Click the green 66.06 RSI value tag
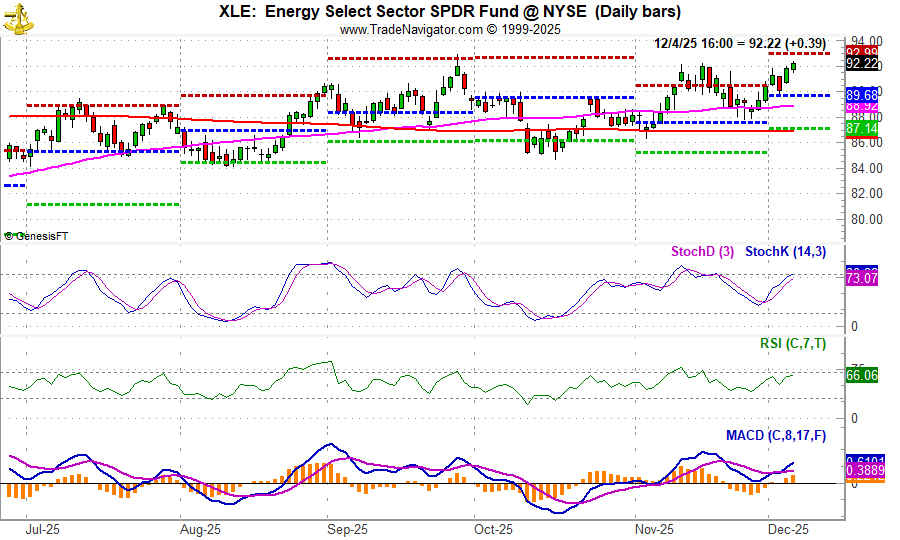This screenshot has height=540, width=900. [862, 376]
